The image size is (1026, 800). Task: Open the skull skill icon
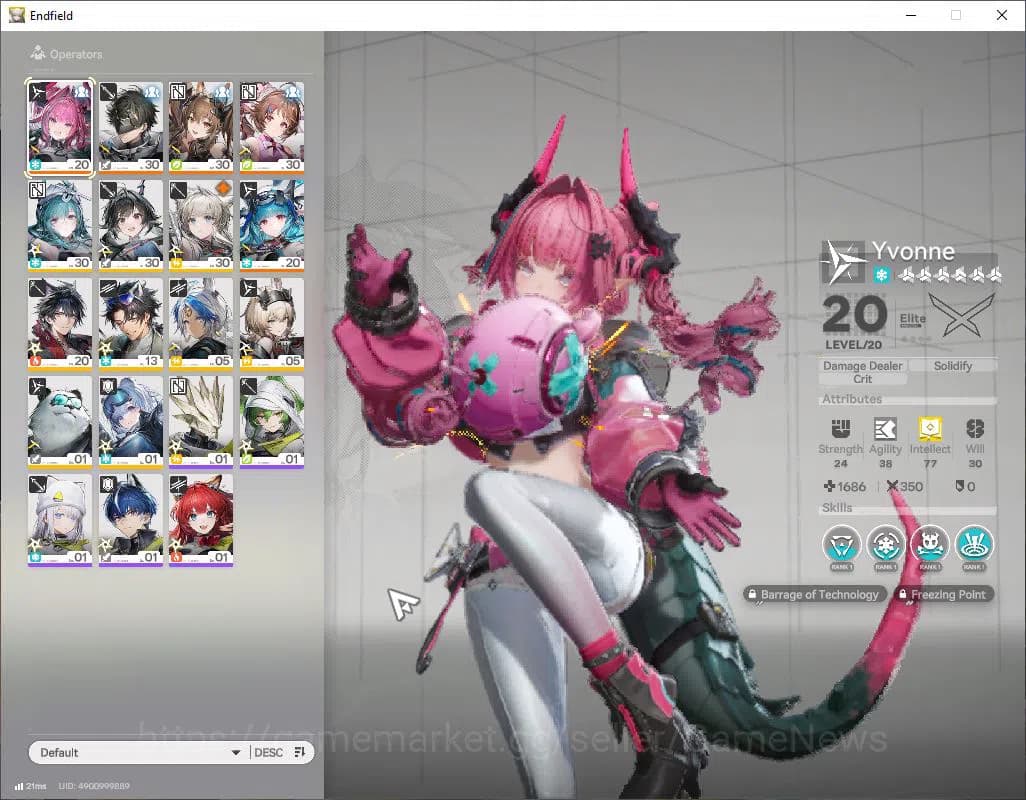[x=930, y=544]
